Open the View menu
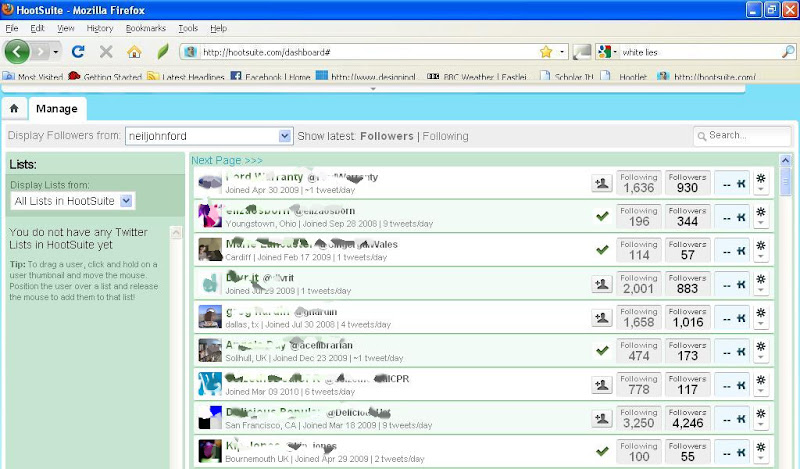The height and width of the screenshot is (469, 800). 65,28
